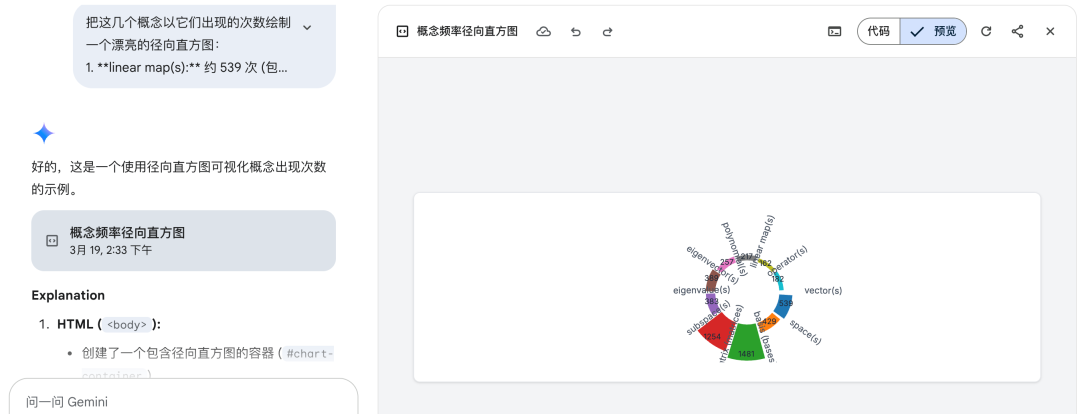
Task: Close the canvas panel
Action: click(x=1050, y=32)
